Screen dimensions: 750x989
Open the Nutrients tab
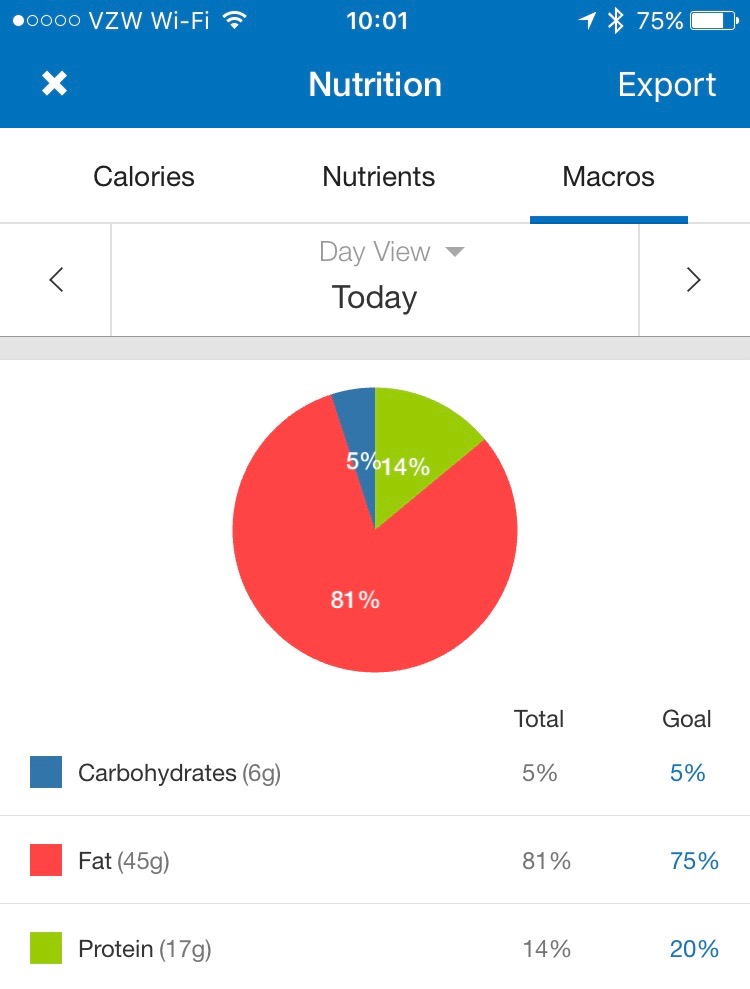[378, 177]
